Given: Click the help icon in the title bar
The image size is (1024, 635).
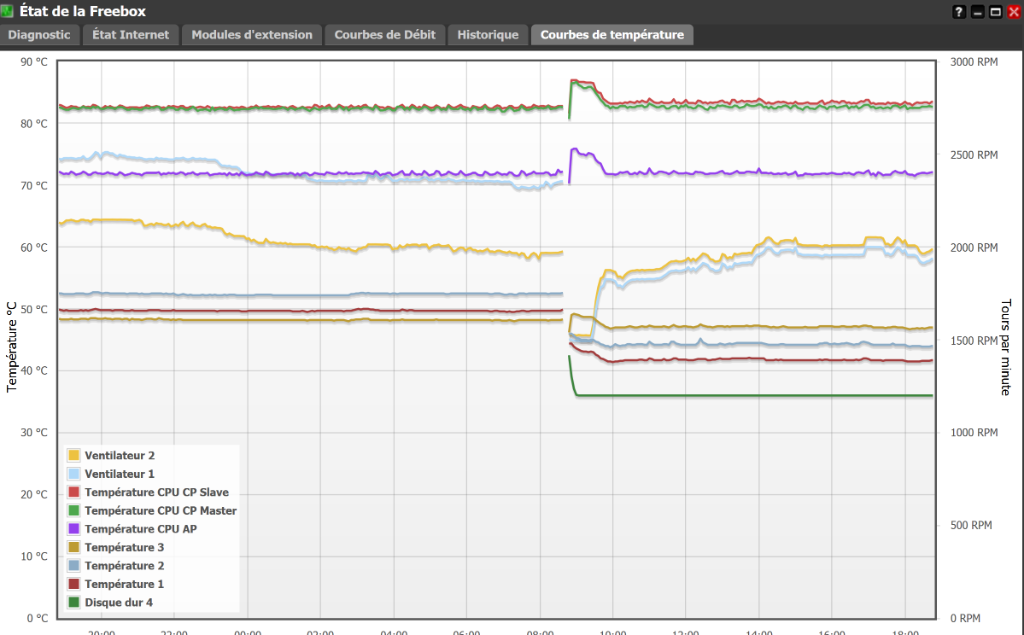Looking at the screenshot, I should (958, 11).
